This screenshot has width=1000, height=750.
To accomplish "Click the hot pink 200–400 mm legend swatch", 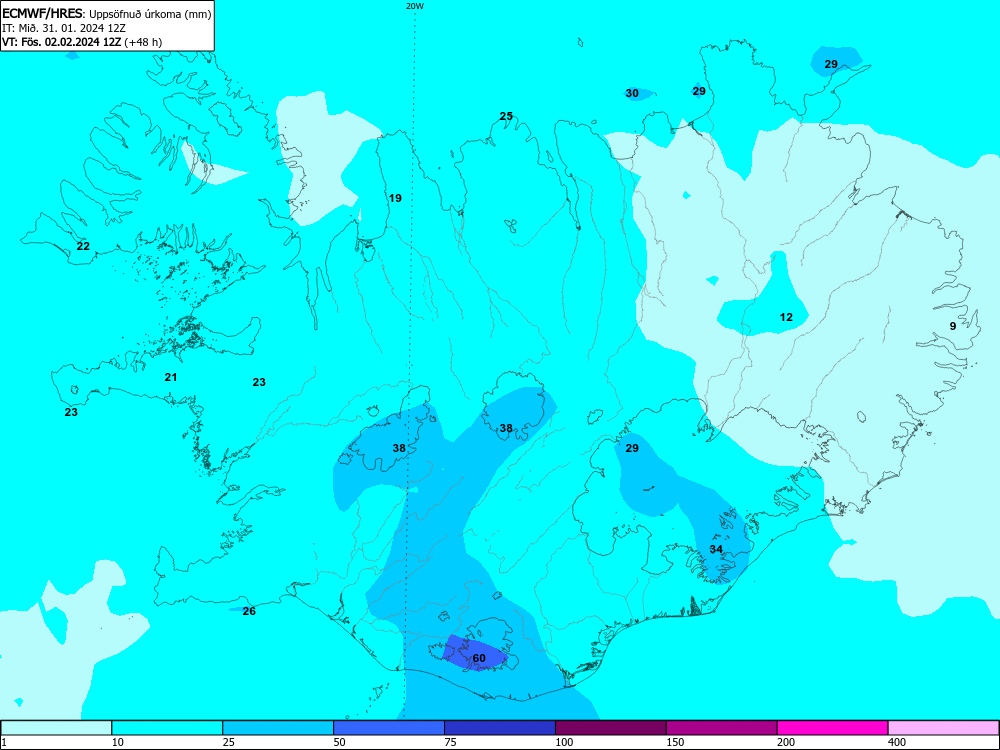I will click(x=833, y=728).
